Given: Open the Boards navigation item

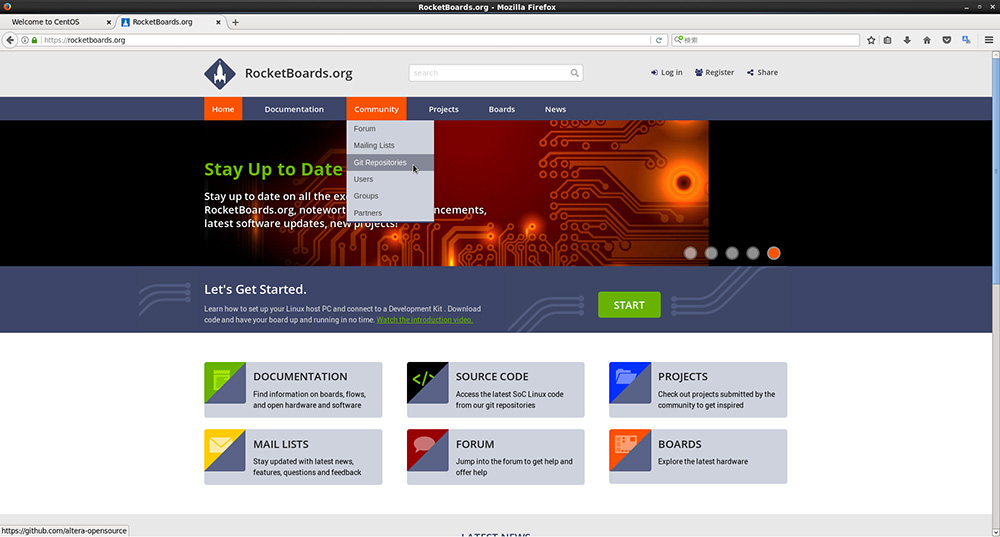Looking at the screenshot, I should pos(501,109).
